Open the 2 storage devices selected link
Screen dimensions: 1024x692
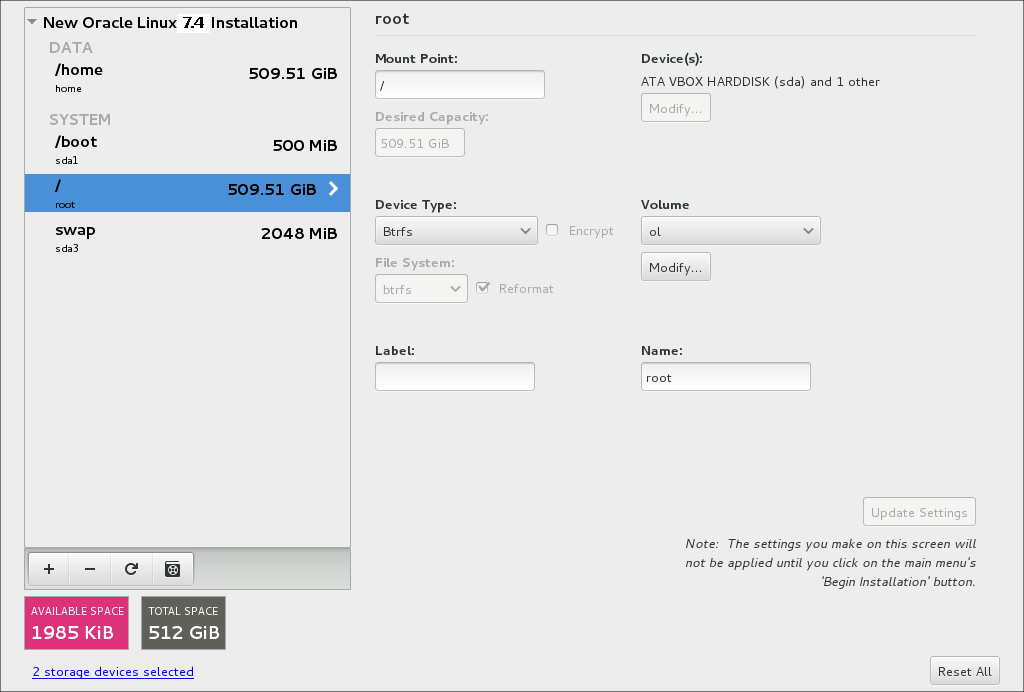[112, 671]
